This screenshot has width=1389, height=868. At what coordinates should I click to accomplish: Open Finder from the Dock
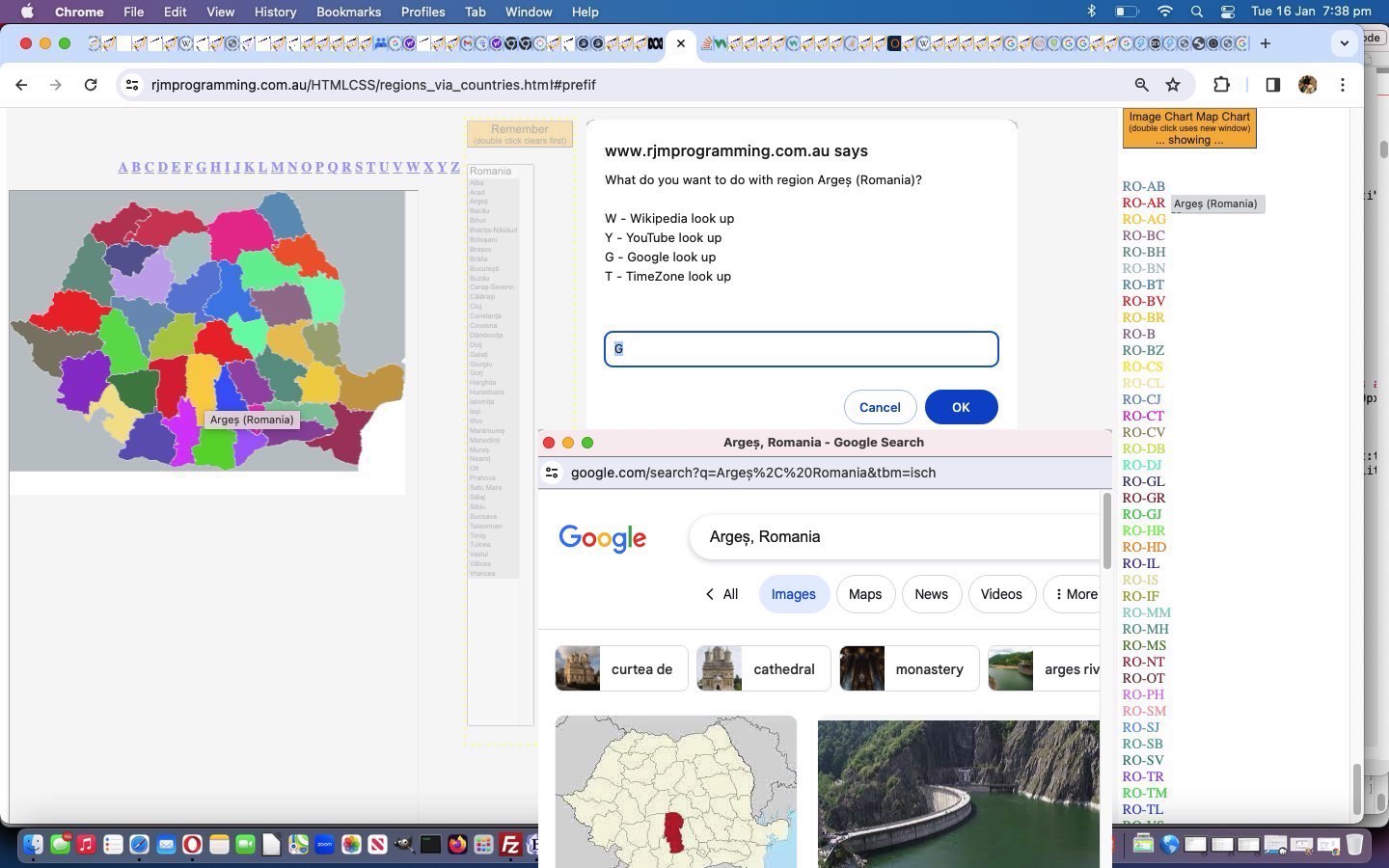pos(34,845)
